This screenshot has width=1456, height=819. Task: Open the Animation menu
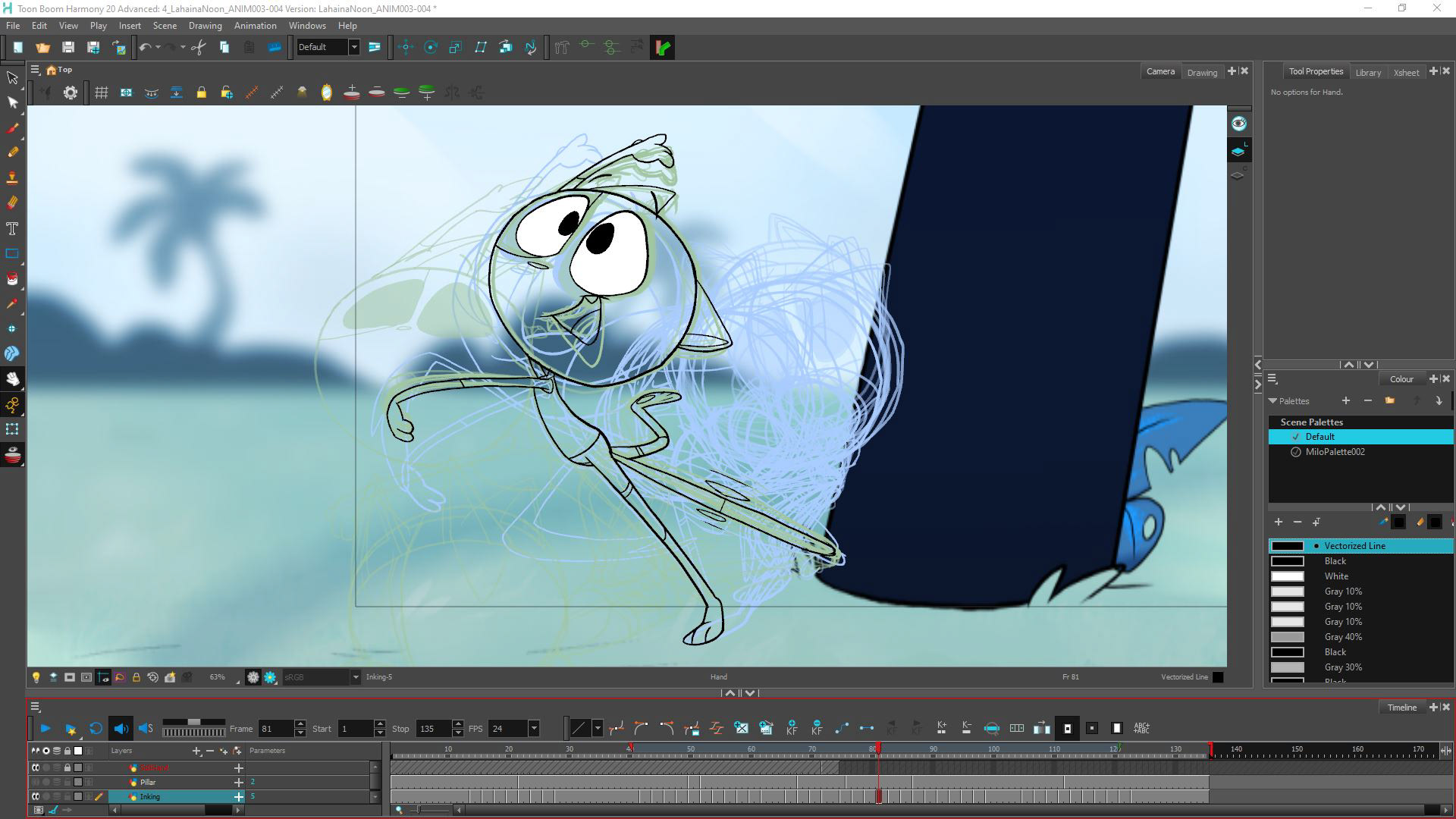coord(255,26)
